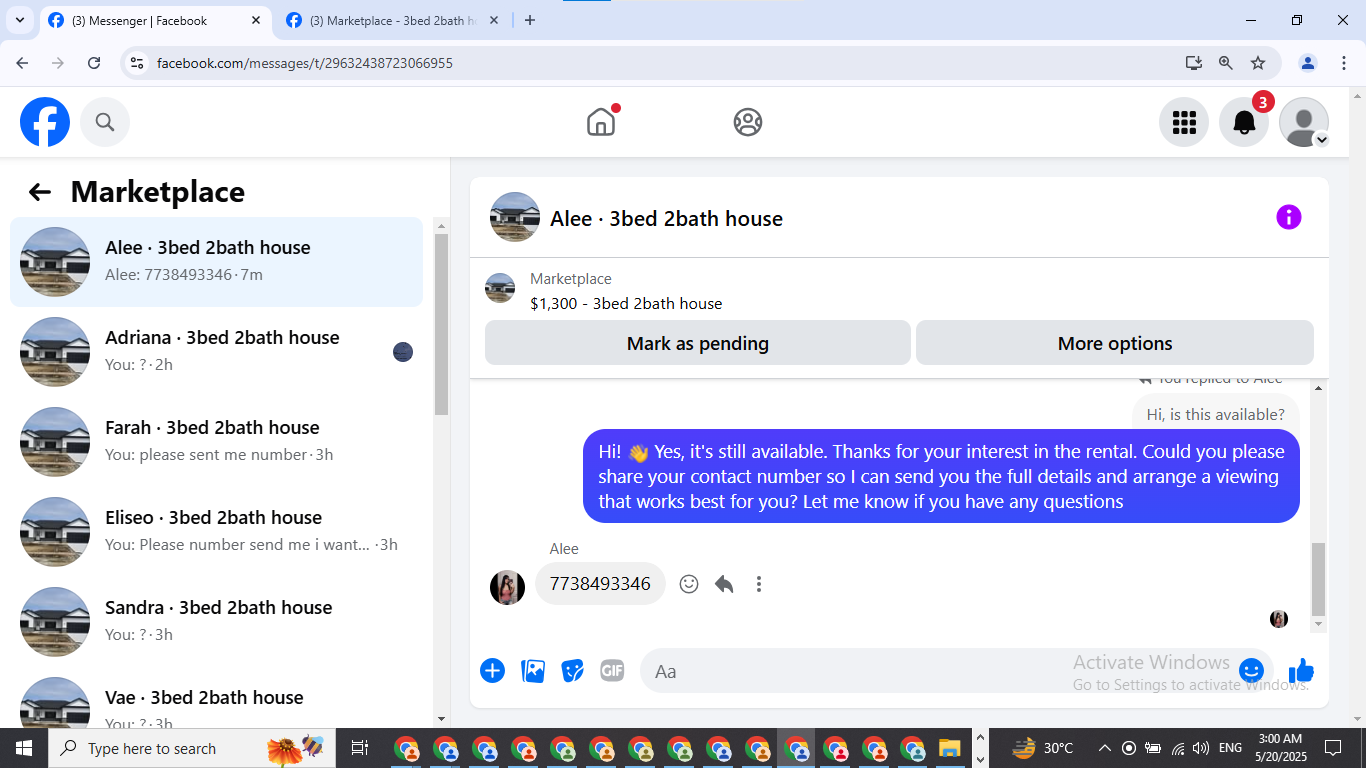Click the blue availability reply message bubble
Screen dimensions: 1366x768
(x=941, y=476)
